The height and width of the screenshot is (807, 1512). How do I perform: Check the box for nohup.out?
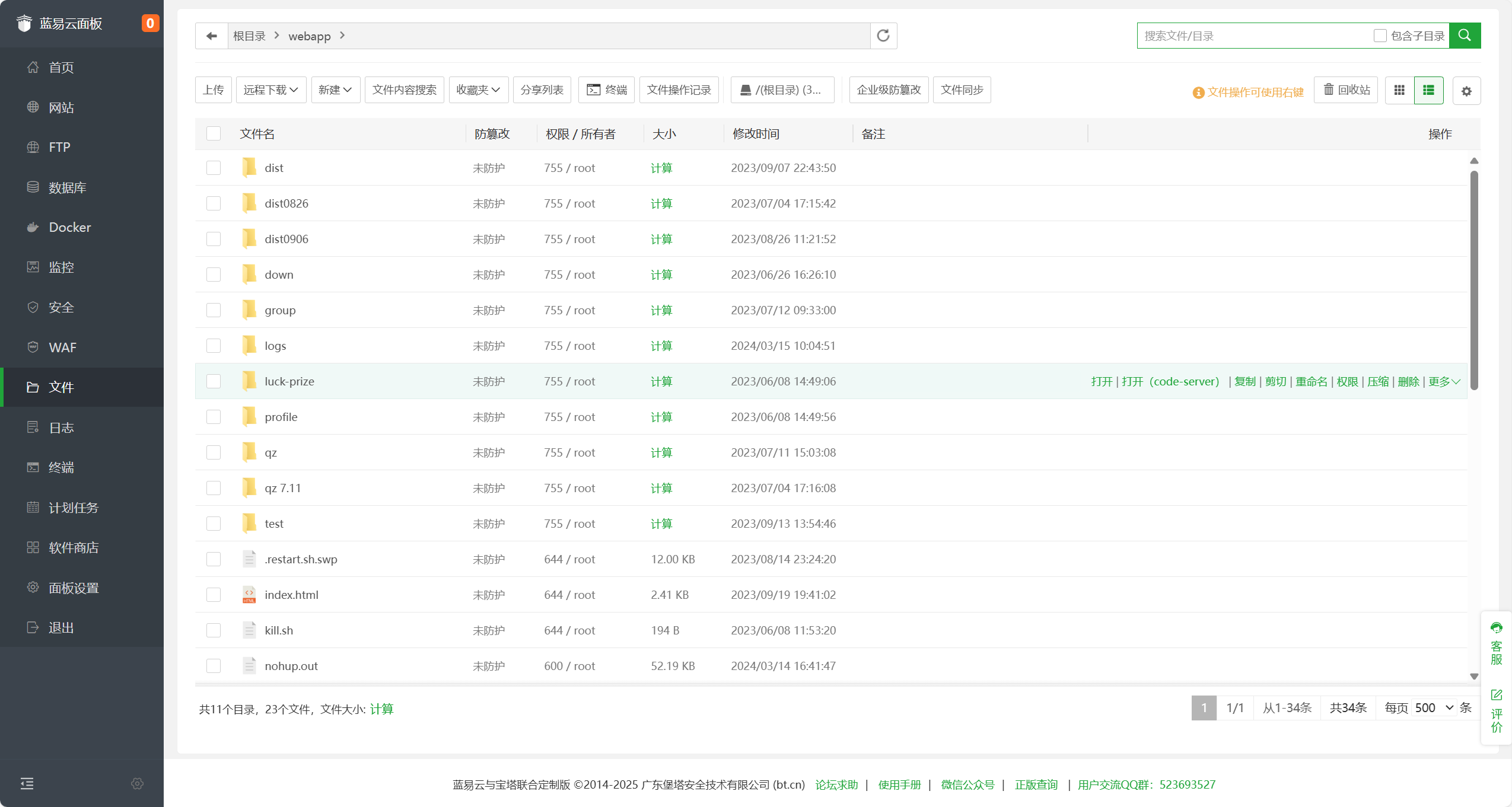click(x=214, y=666)
